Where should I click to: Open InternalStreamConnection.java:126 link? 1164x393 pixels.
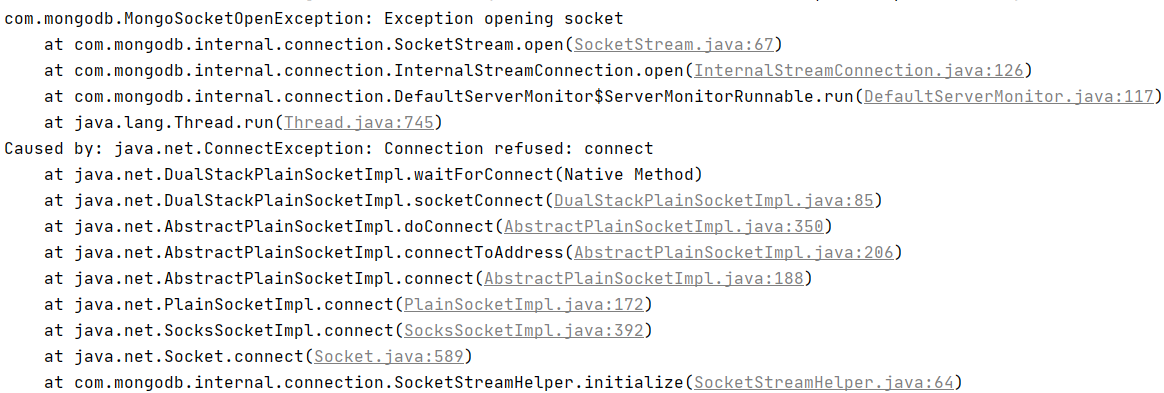pyautogui.click(x=858, y=71)
